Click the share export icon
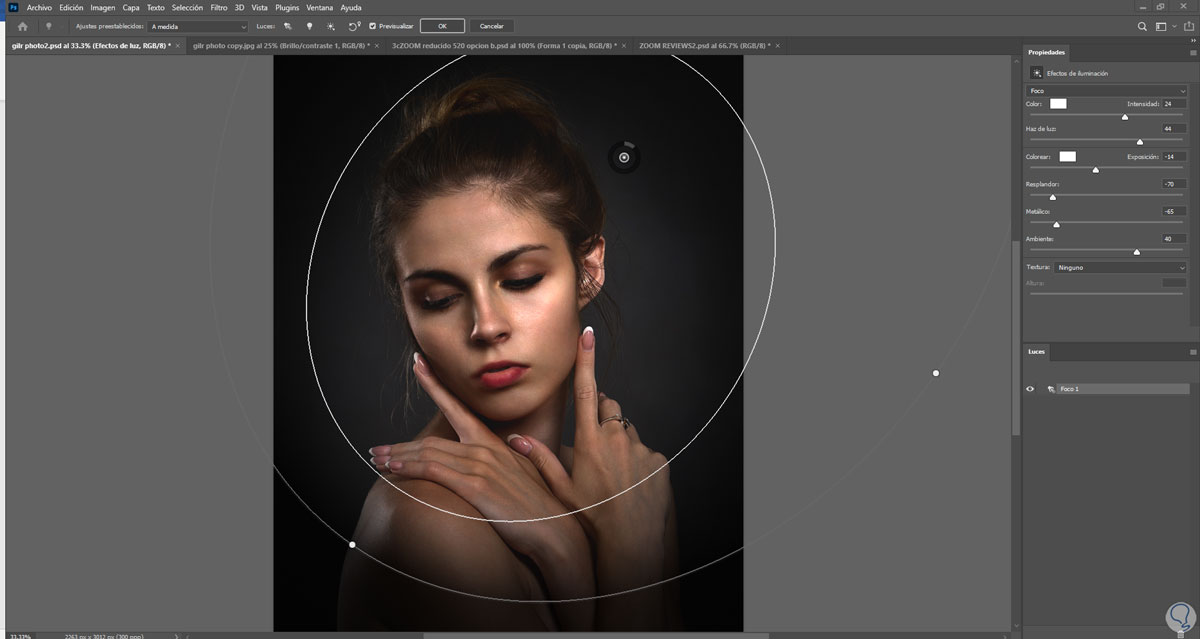Viewport: 1200px width, 639px height. click(x=1187, y=26)
